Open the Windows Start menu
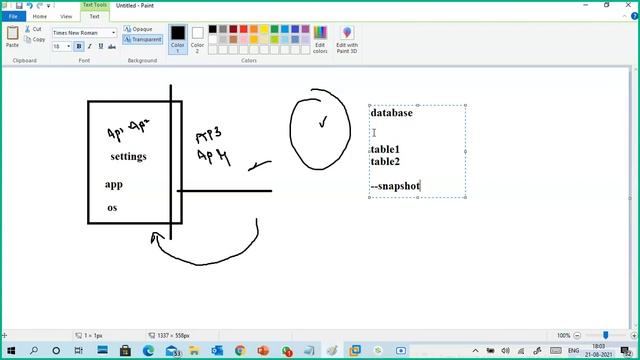Screen dimensions: 640x360 [11, 351]
